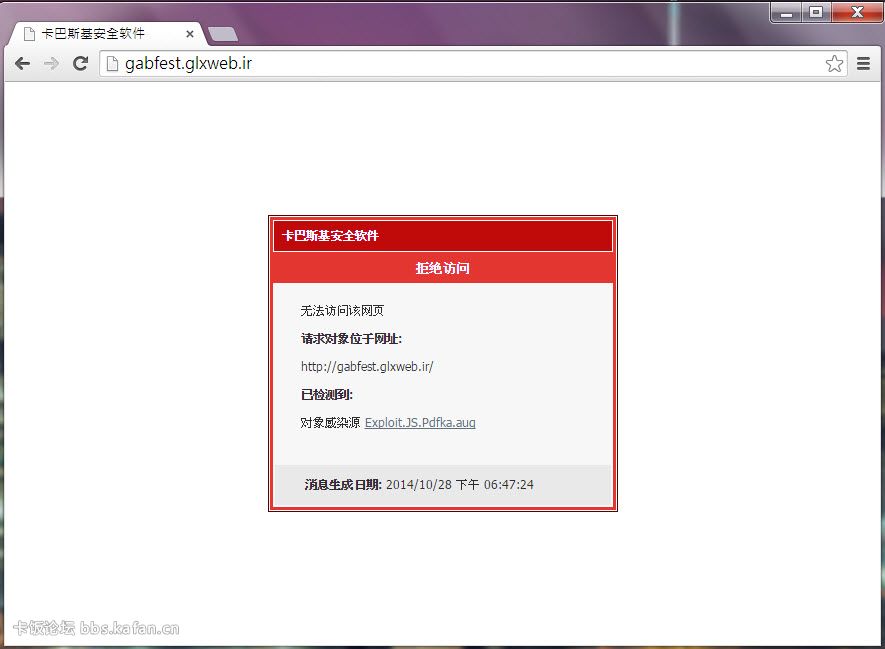
Task: Minimize the browser window
Action: pos(787,12)
